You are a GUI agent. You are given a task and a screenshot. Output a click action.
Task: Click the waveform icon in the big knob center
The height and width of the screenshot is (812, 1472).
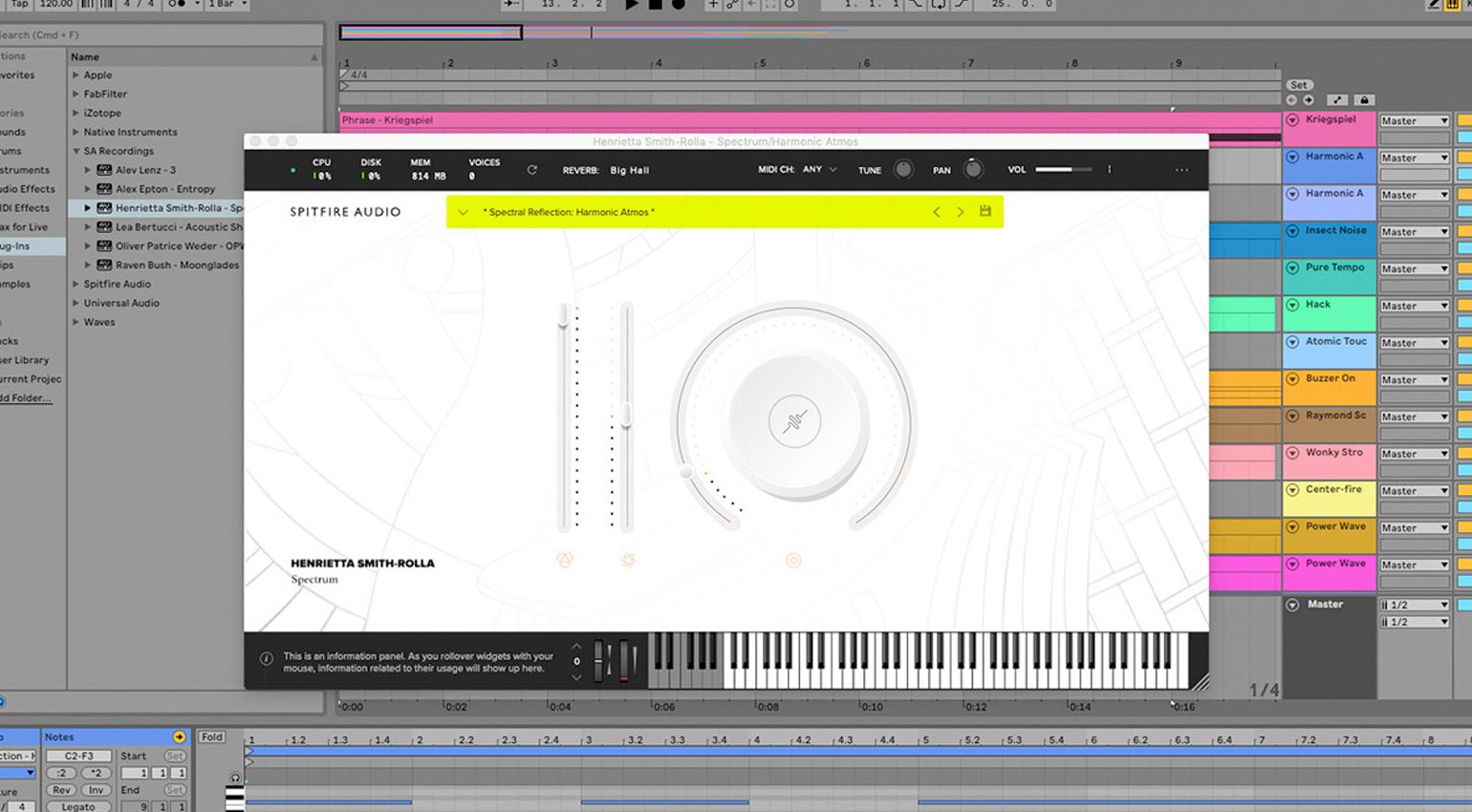point(794,421)
